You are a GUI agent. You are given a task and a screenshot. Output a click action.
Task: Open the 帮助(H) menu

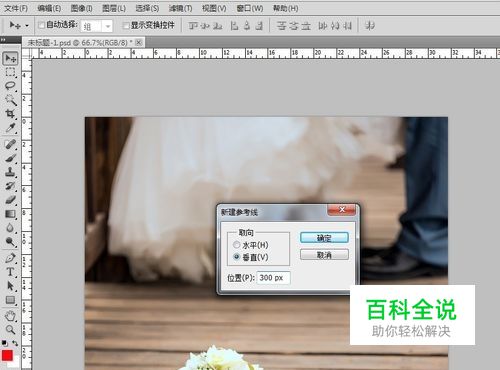[286, 8]
